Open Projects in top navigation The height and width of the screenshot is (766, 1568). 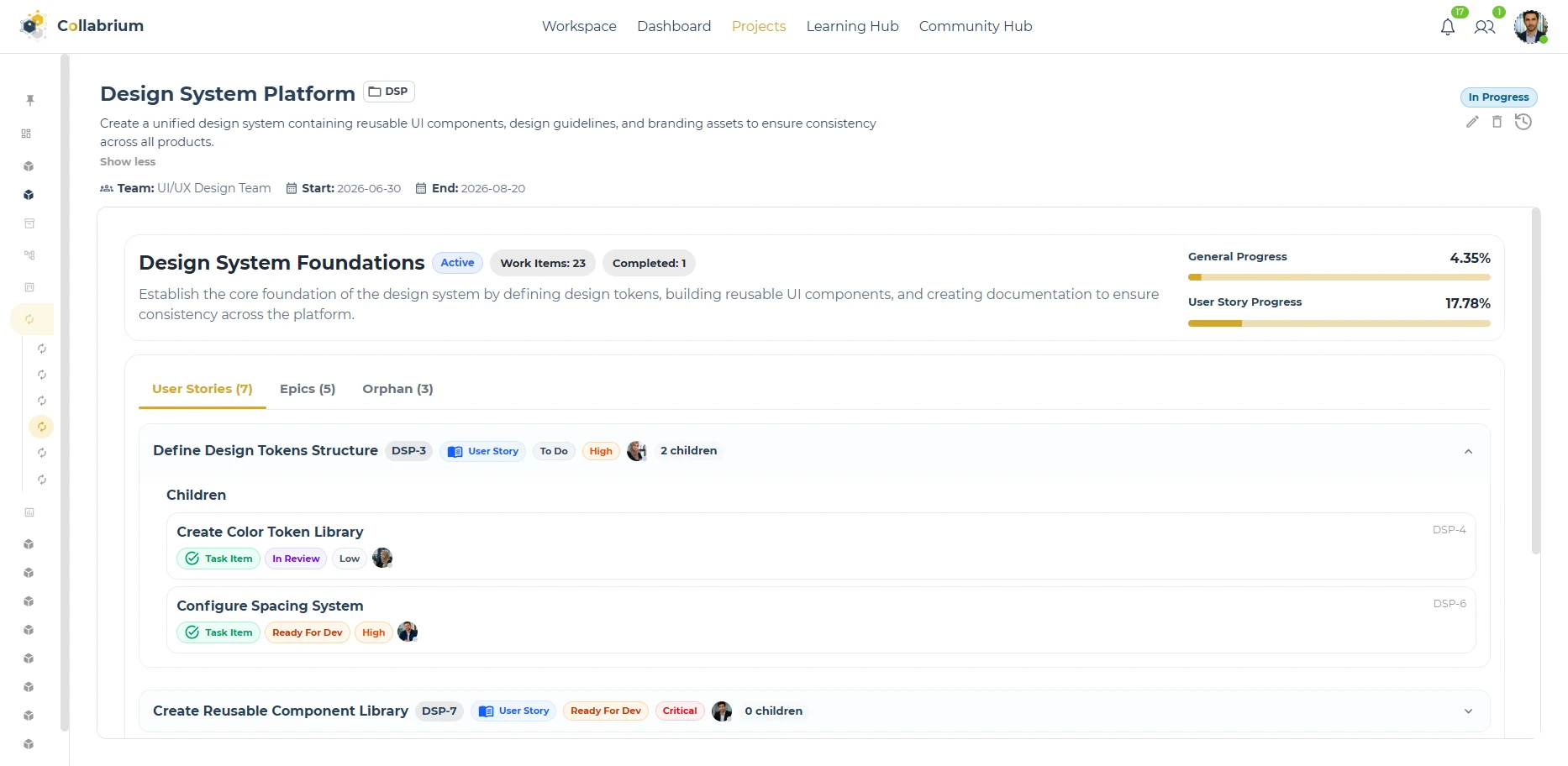(x=759, y=26)
